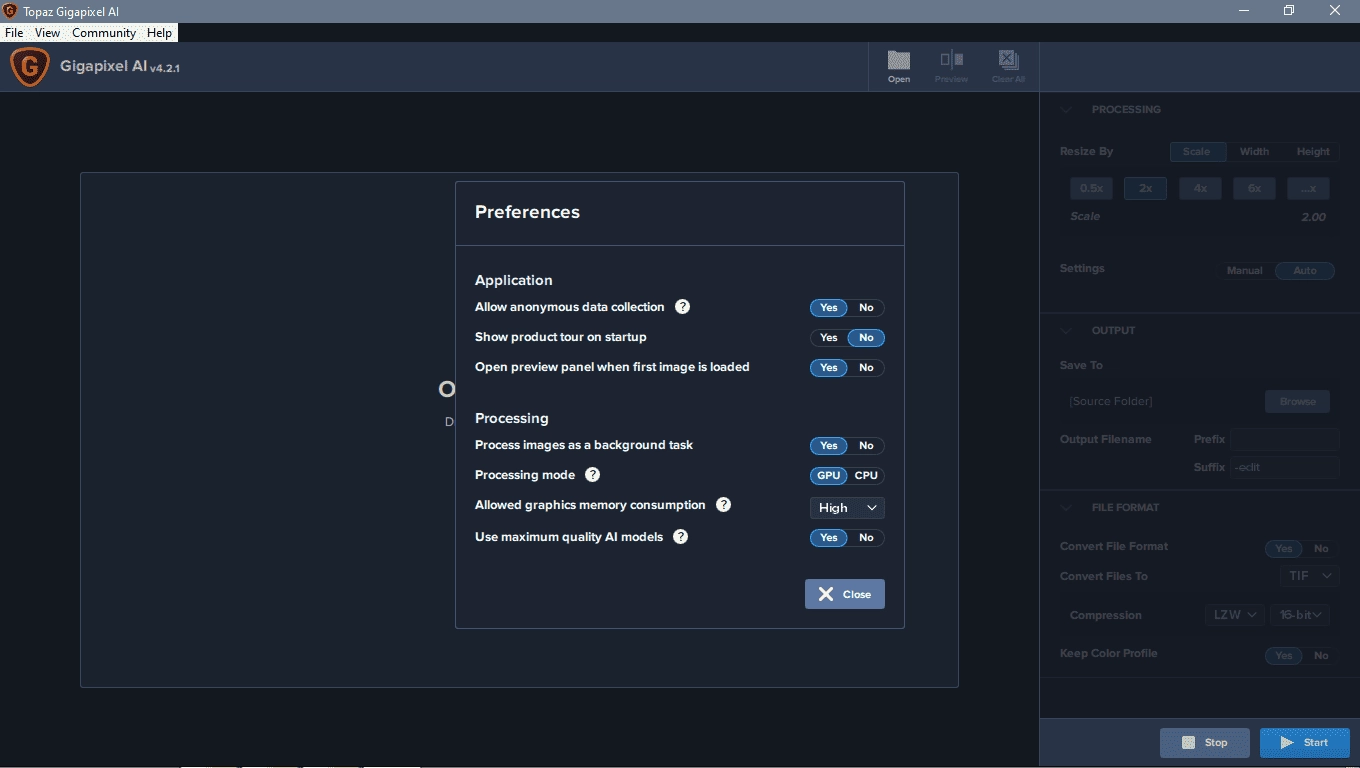Disable background task processing with No
Image resolution: width=1360 pixels, height=768 pixels.
point(866,446)
